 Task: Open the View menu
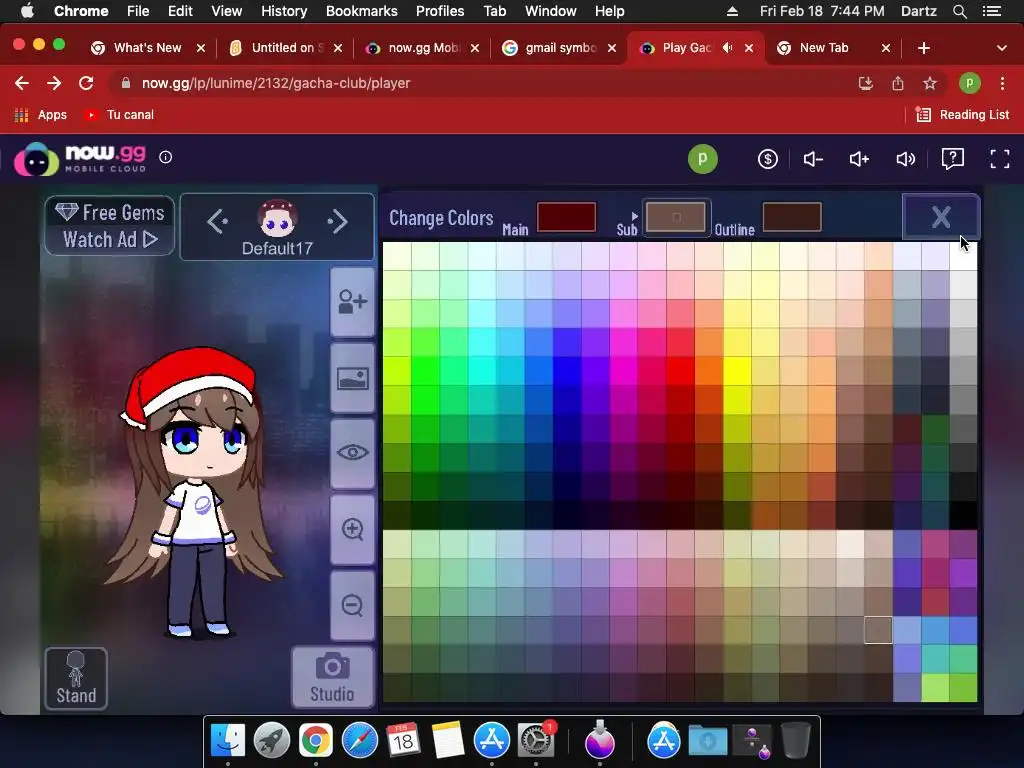coord(227,11)
